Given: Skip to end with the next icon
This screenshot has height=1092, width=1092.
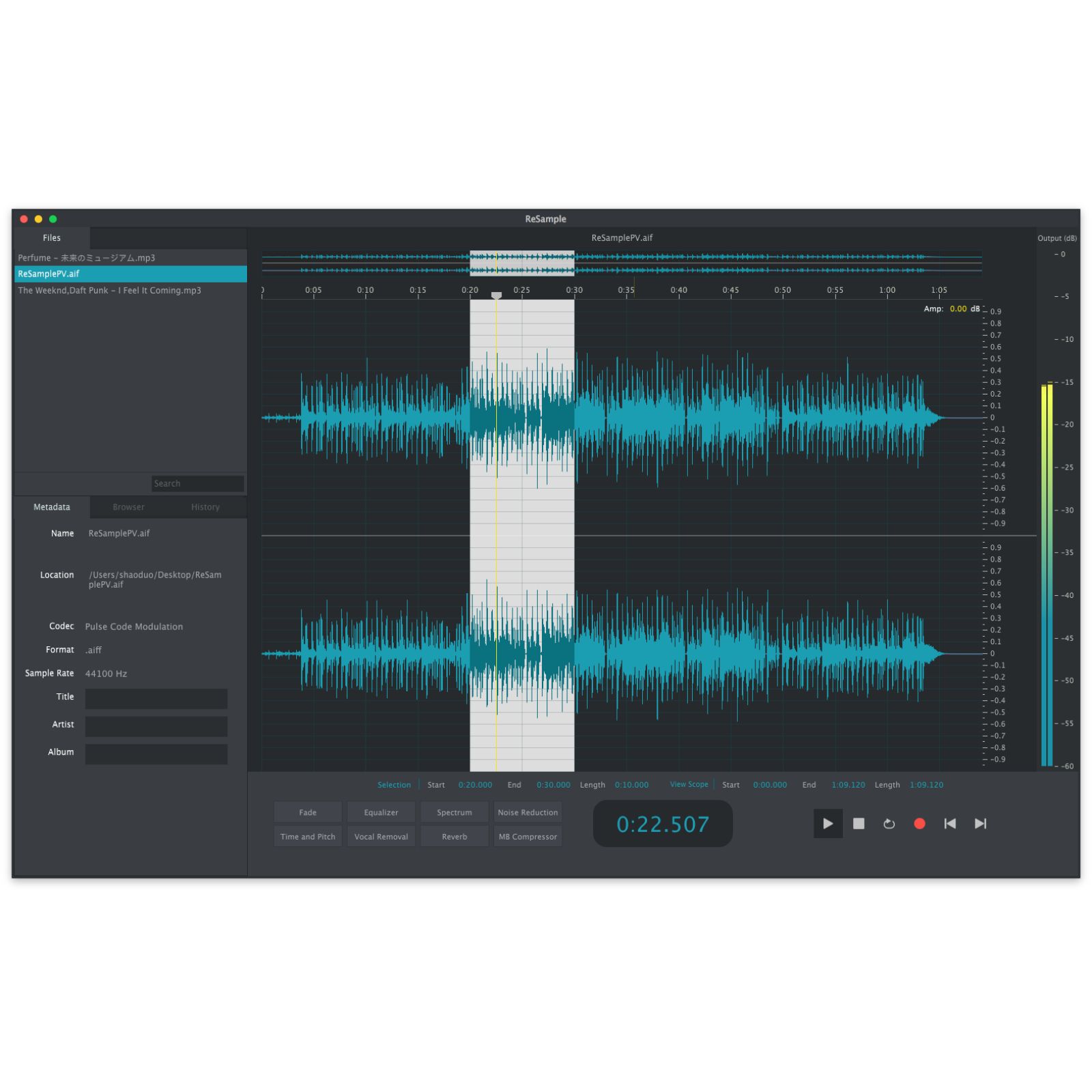Looking at the screenshot, I should 980,824.
